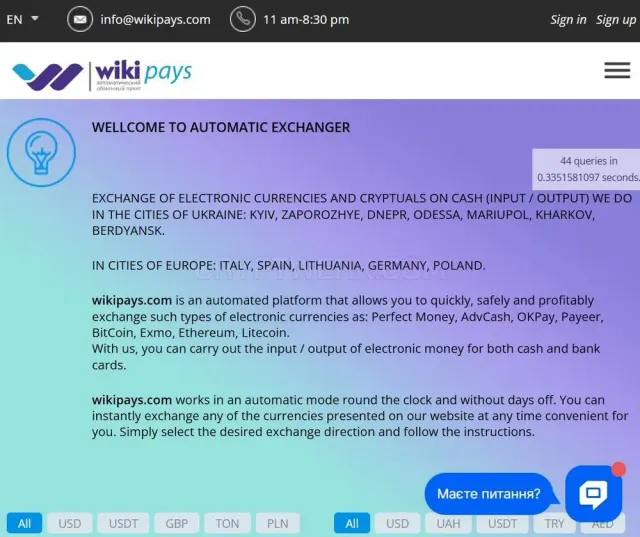This screenshot has width=640, height=537.
Task: Click the bold wikipays.com before 'is an automated platform'
Action: [x=132, y=300]
